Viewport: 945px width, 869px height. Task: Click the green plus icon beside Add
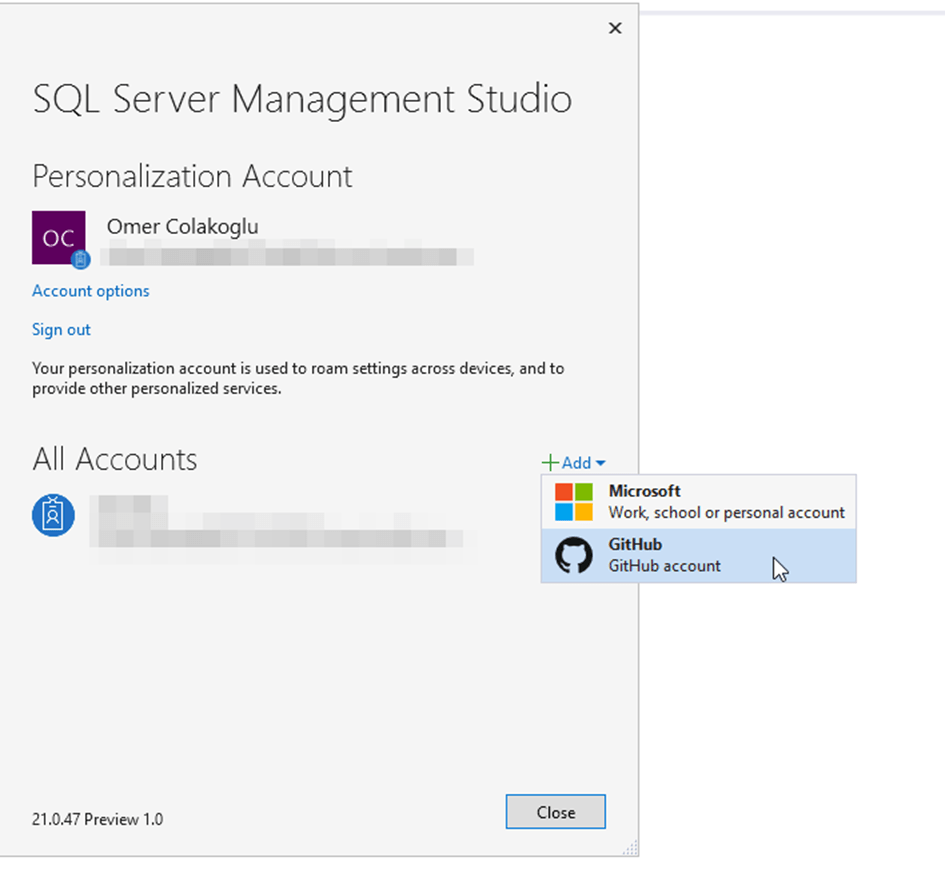pyautogui.click(x=550, y=463)
